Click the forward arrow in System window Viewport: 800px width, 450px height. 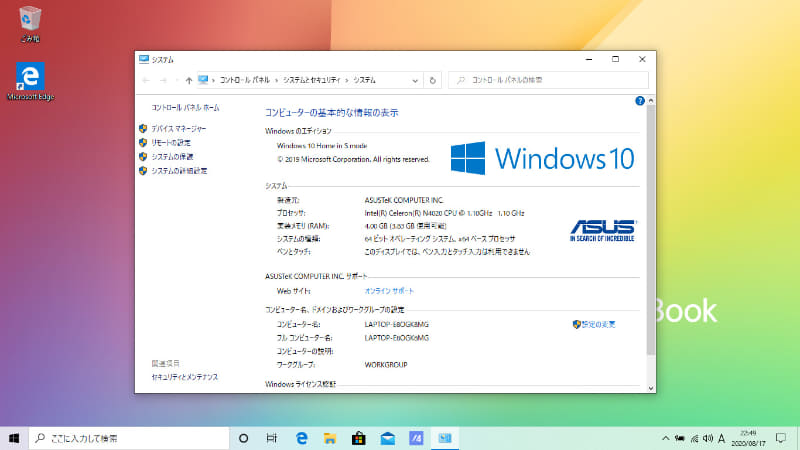163,80
